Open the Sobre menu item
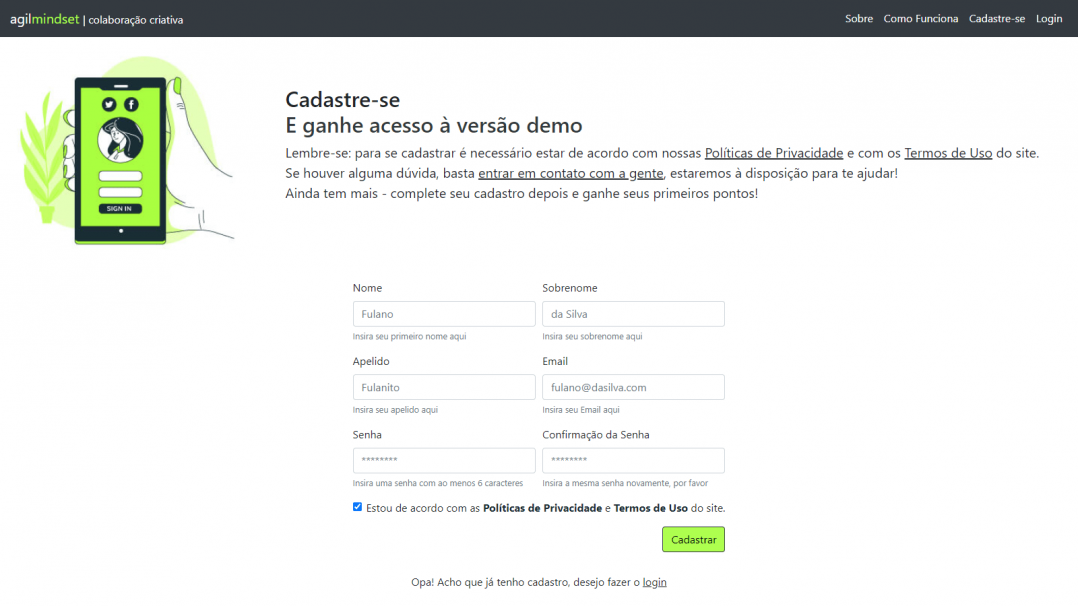This screenshot has width=1078, height=606. pos(858,18)
